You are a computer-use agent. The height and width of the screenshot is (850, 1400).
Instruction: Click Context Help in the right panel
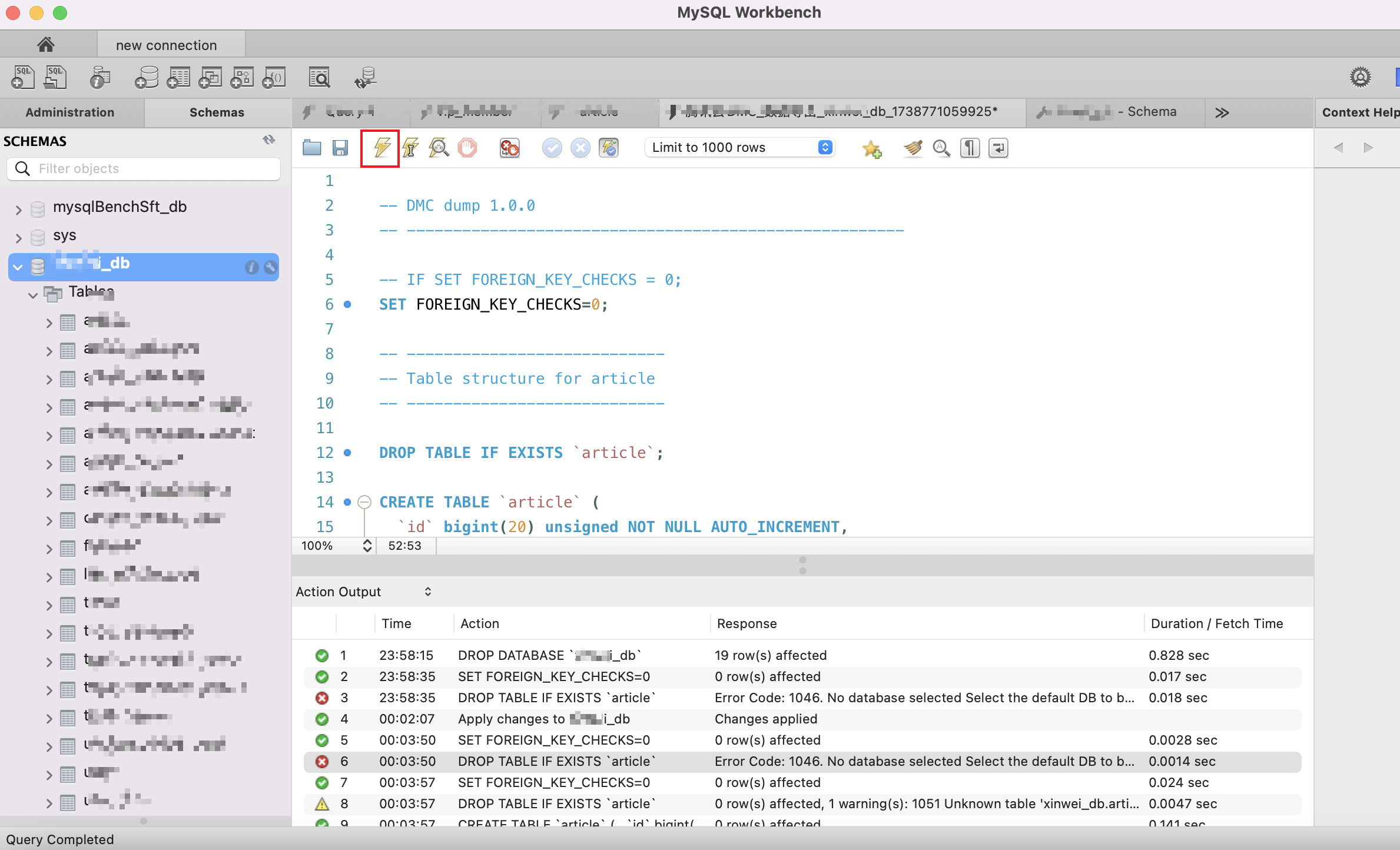click(1359, 112)
